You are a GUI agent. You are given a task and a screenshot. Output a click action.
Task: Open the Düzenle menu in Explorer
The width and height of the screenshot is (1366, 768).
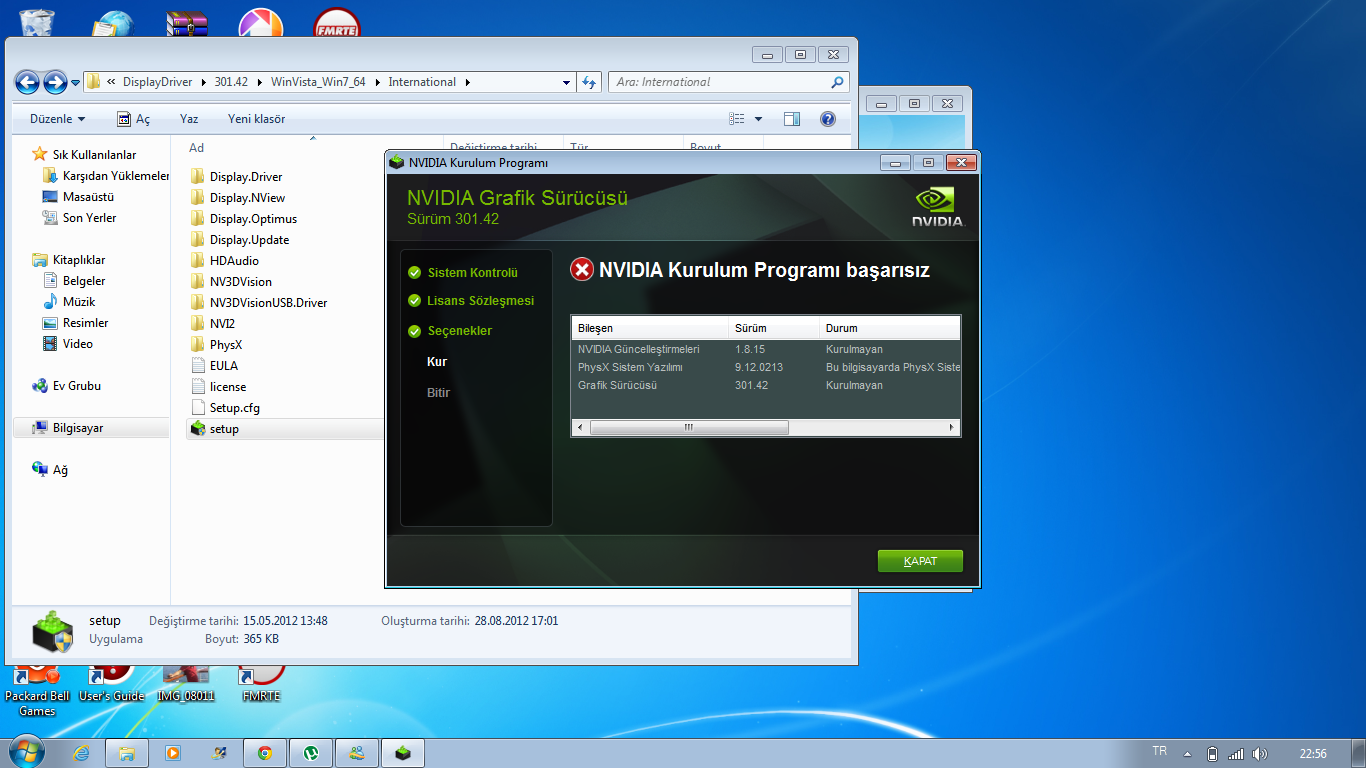coord(57,119)
